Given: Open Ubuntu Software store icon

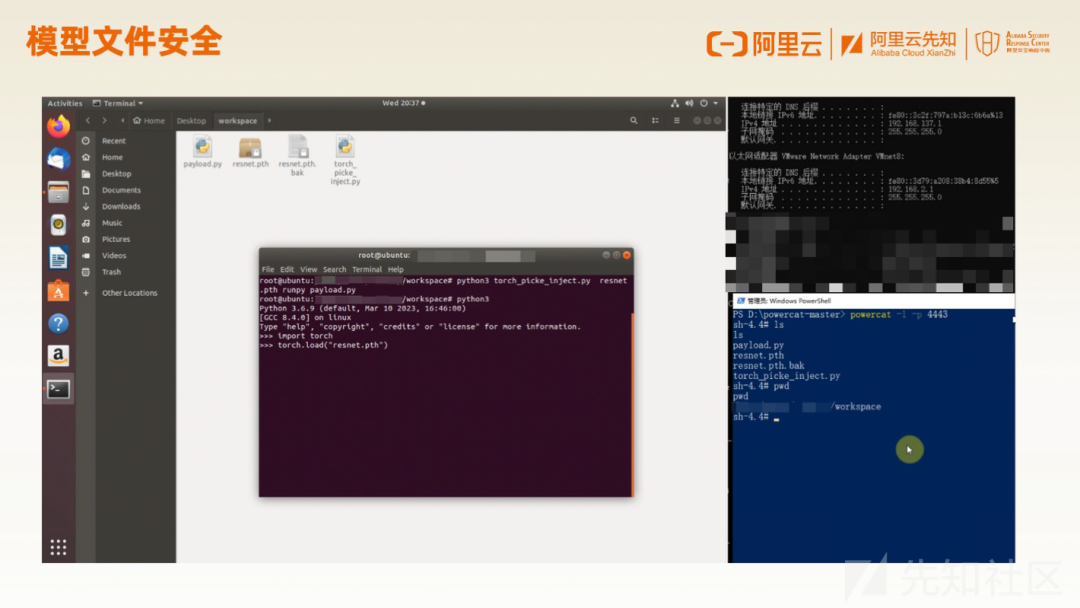Looking at the screenshot, I should point(59,291).
